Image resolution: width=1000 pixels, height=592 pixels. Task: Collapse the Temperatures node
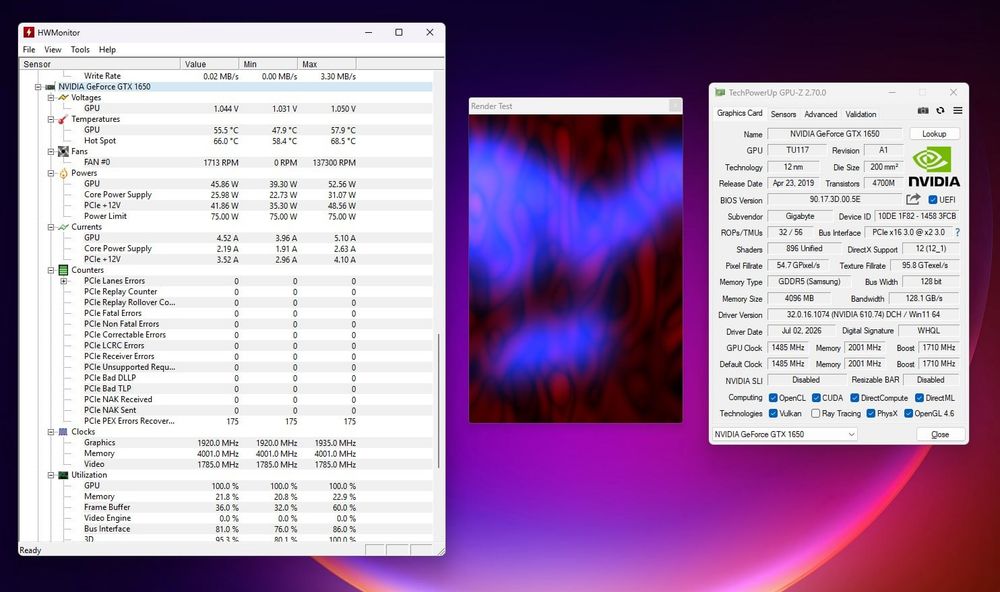point(50,119)
